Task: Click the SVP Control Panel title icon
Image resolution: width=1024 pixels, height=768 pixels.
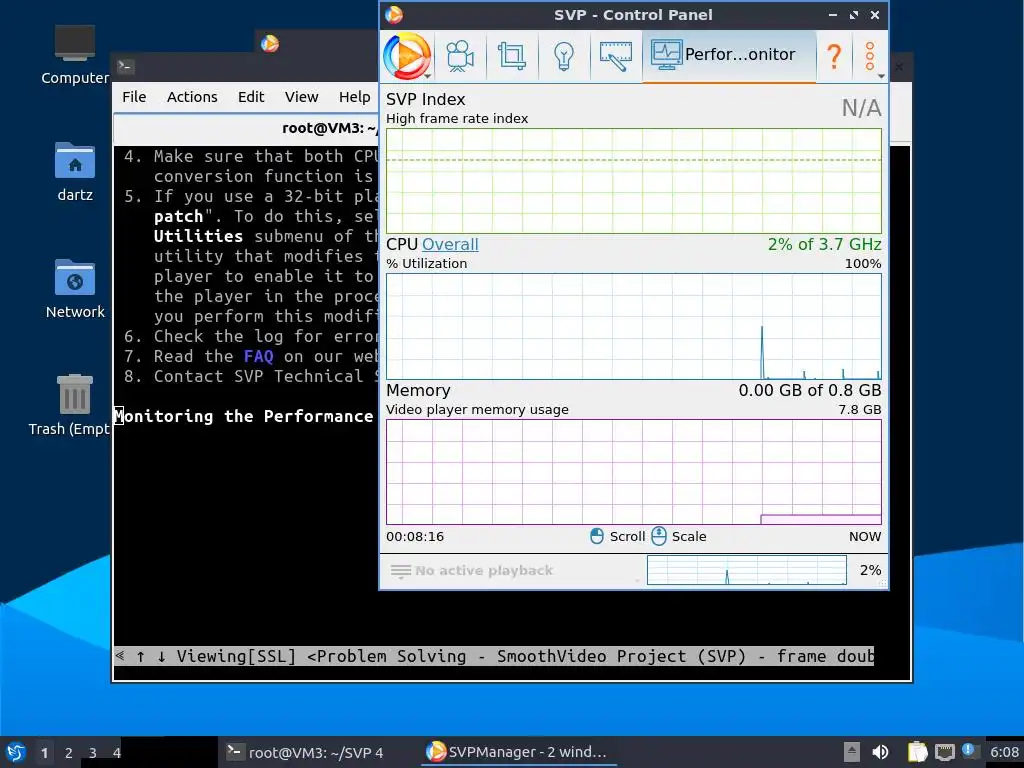Action: point(394,15)
